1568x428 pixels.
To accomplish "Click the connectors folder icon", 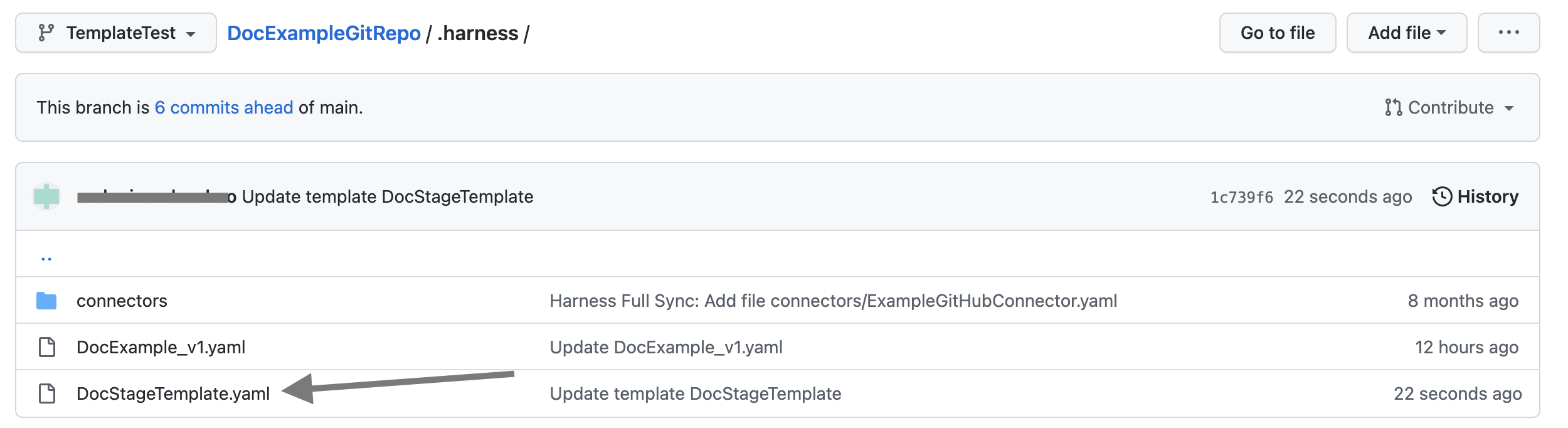I will pos(46,301).
